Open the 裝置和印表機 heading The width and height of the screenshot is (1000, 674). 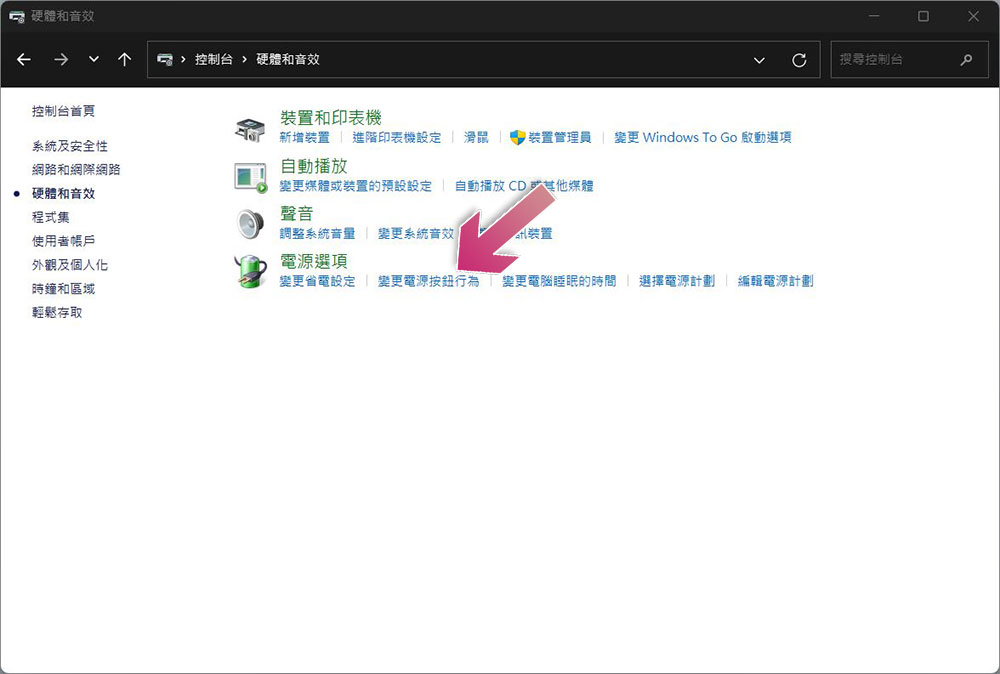(x=330, y=117)
